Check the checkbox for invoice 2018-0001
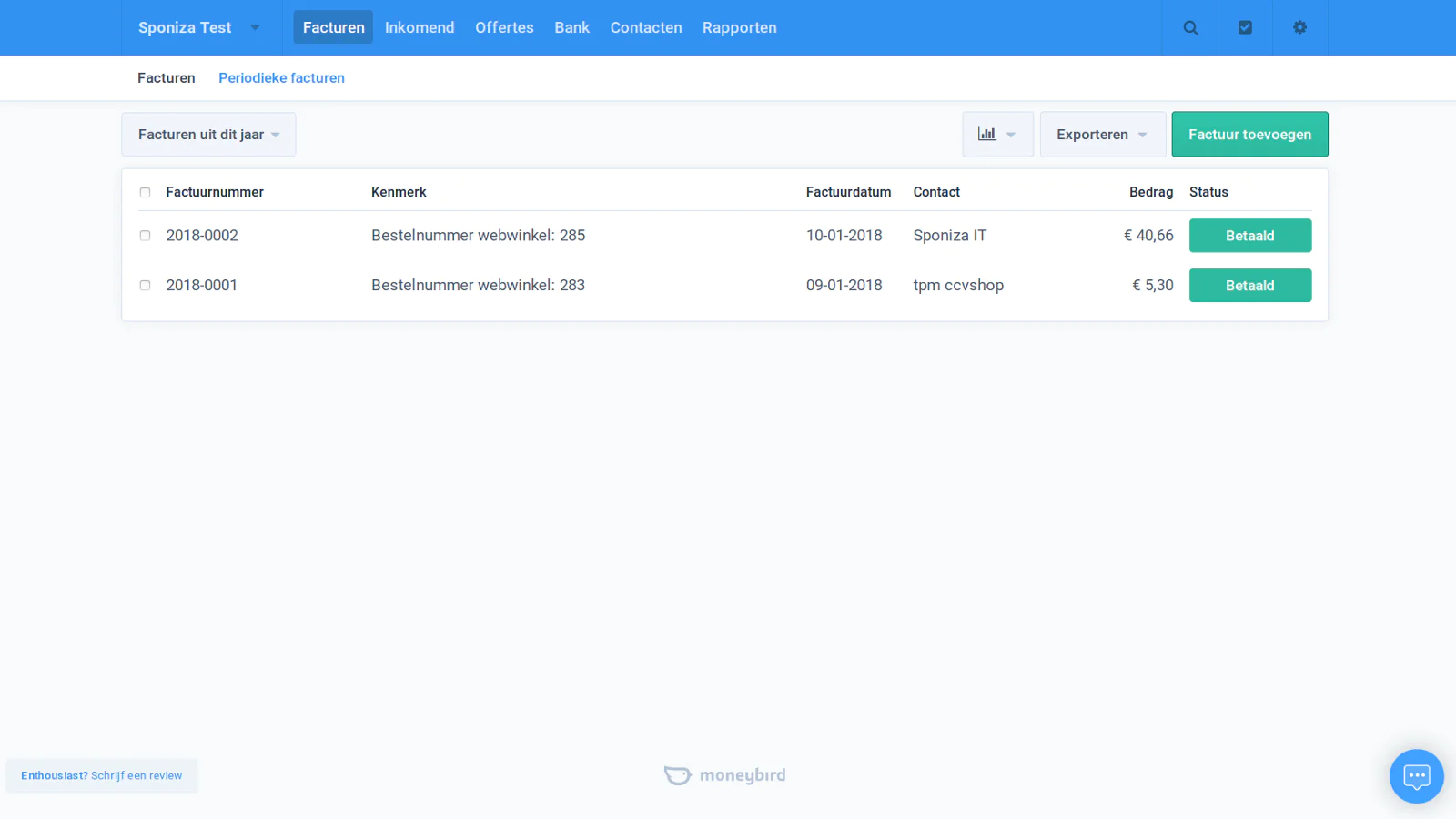Viewport: 1456px width, 819px height. (145, 285)
